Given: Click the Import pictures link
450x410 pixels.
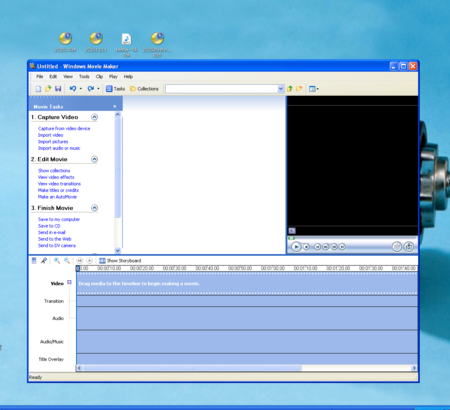Looking at the screenshot, I should pos(53,142).
